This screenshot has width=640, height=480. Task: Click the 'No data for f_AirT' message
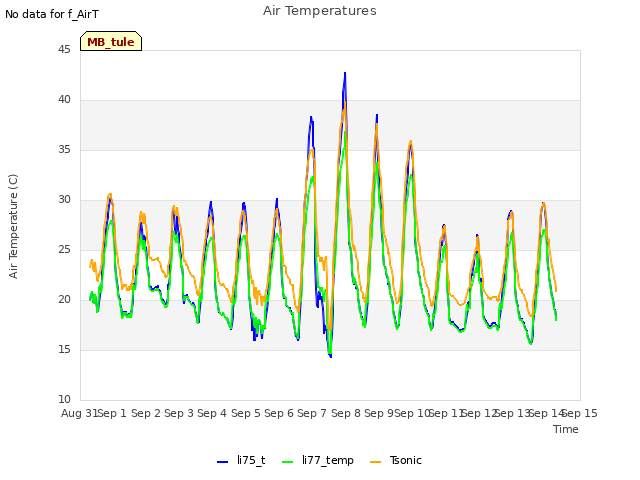[x=52, y=14]
